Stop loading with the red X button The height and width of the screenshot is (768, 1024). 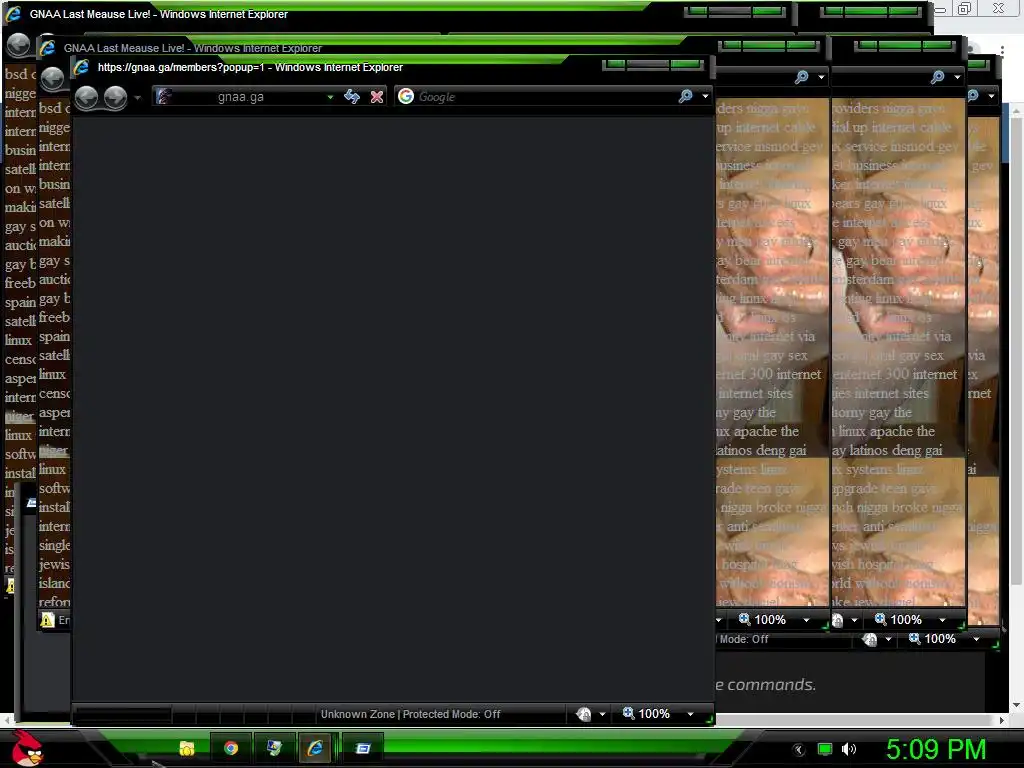tap(377, 97)
